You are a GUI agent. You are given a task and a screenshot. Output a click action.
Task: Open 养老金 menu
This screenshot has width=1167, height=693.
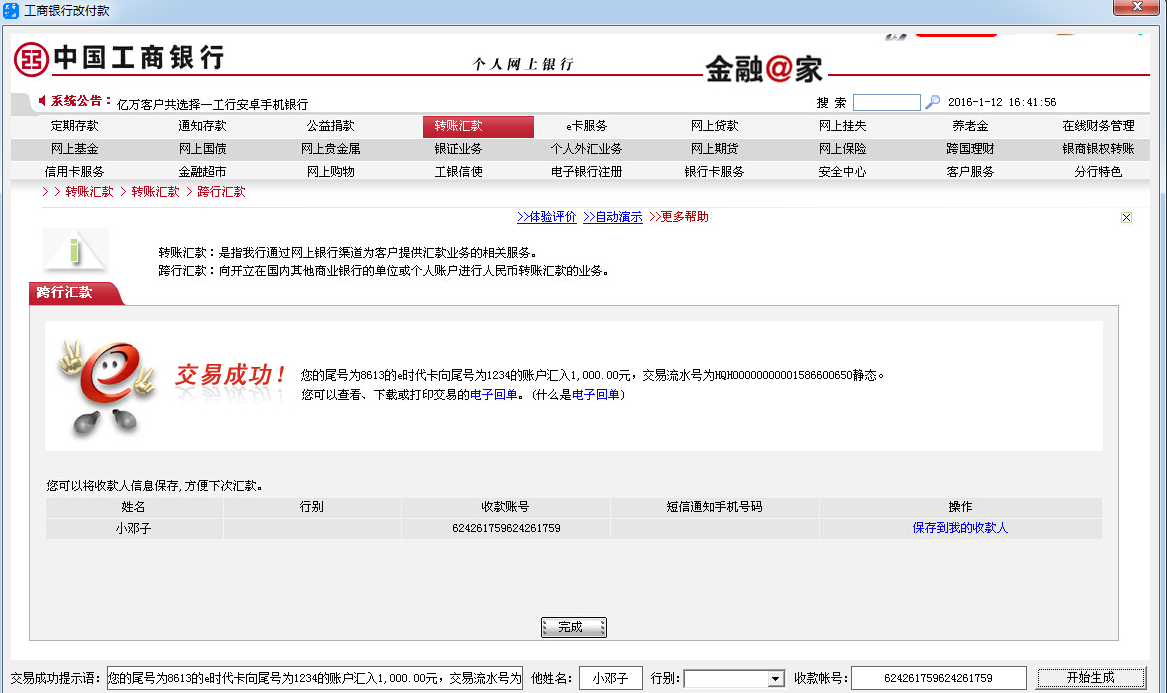pos(971,126)
